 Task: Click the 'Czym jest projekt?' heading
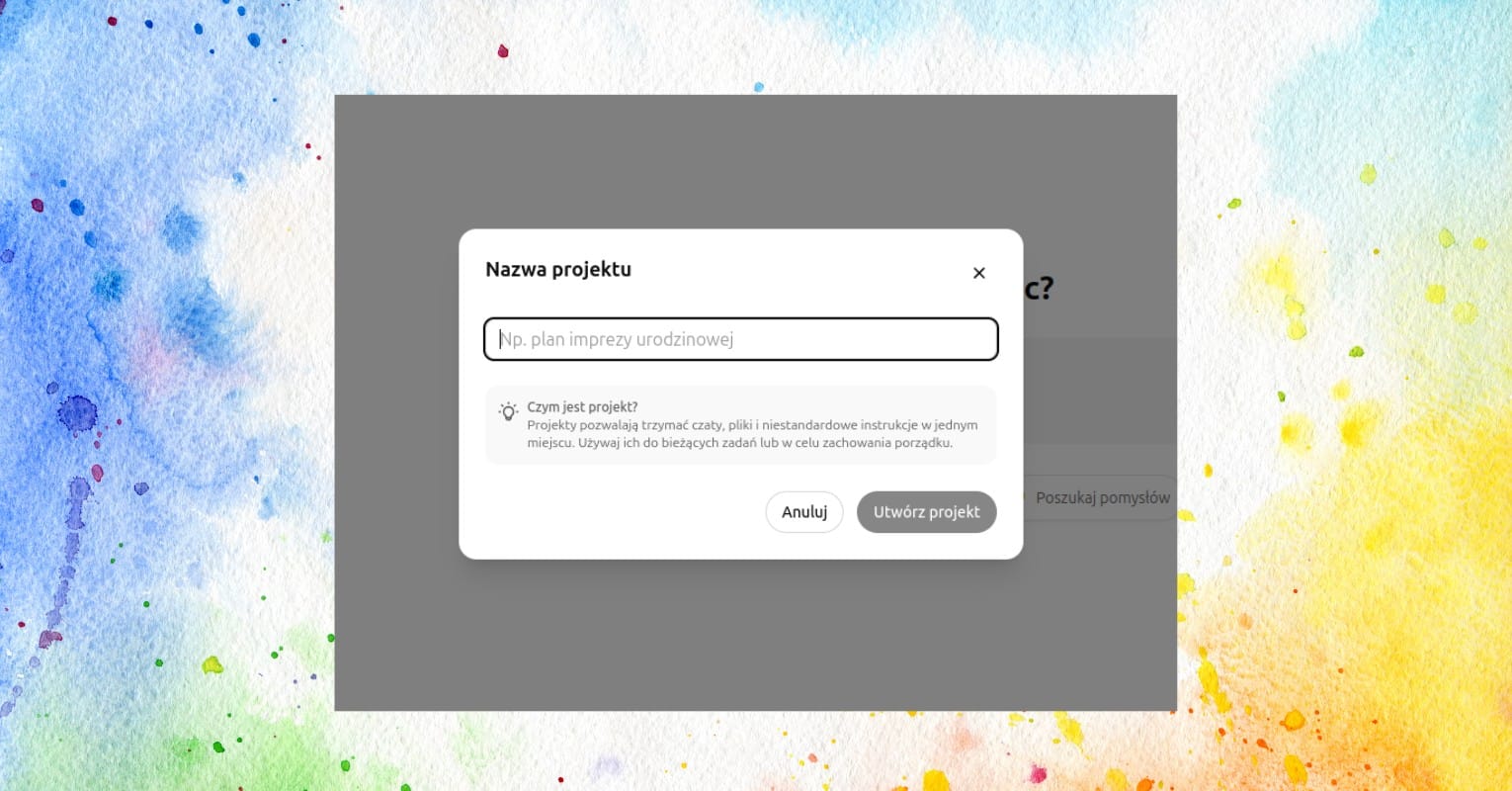coord(582,406)
